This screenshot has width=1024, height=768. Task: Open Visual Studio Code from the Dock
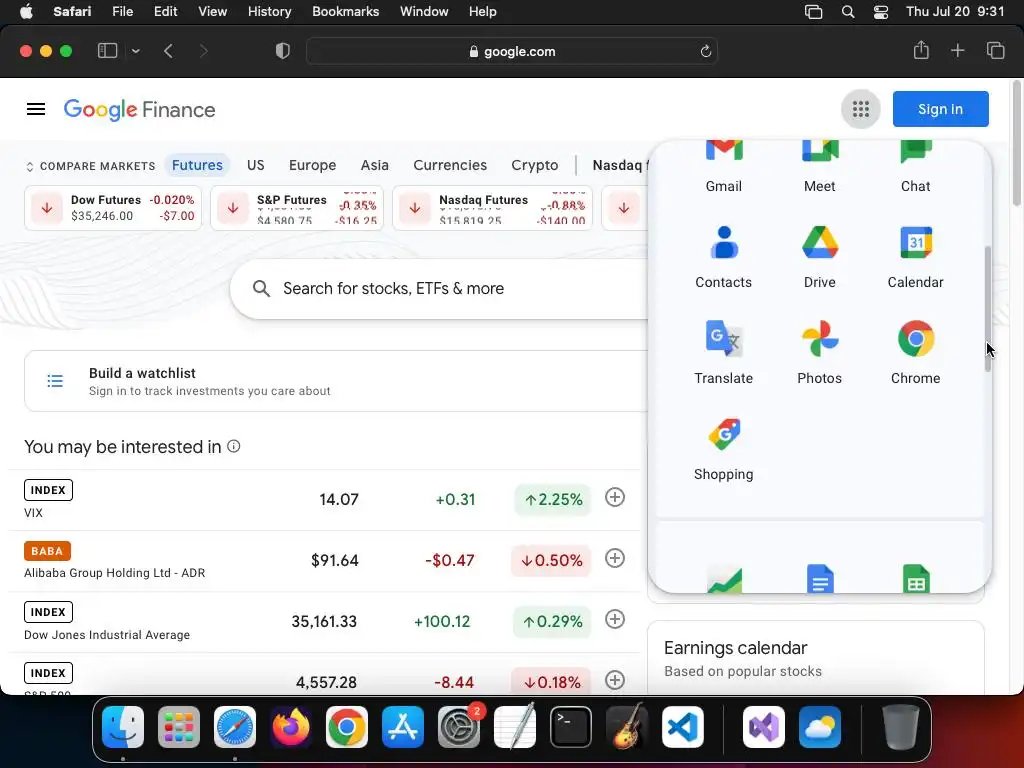coord(682,726)
